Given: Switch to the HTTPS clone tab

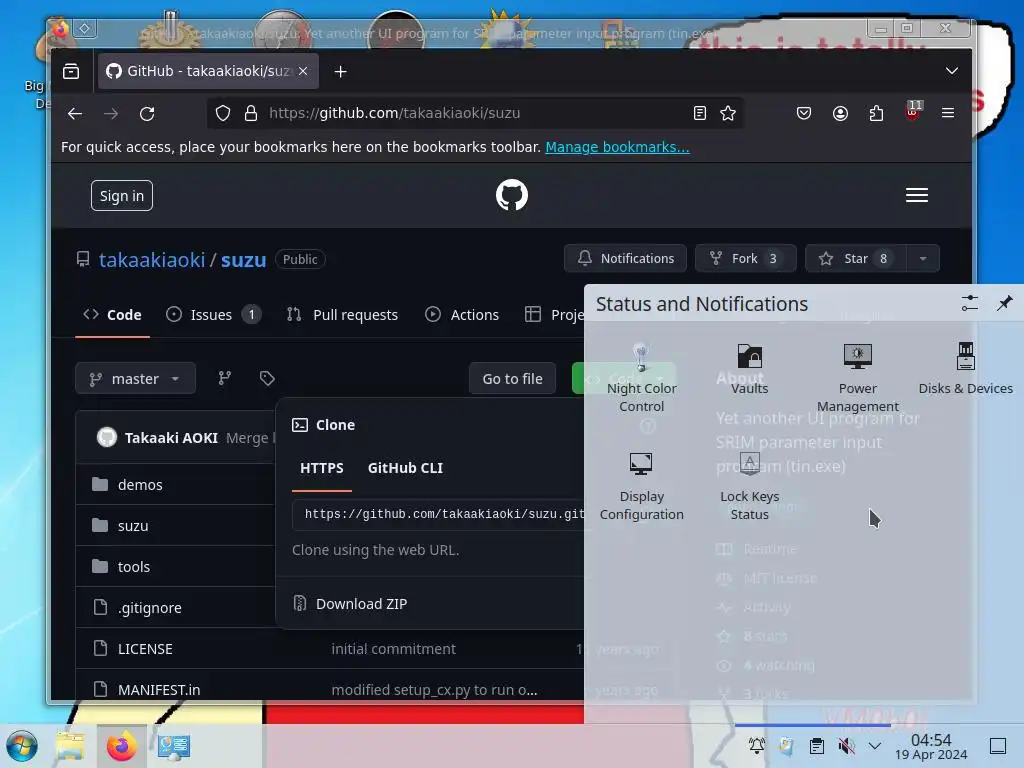Looking at the screenshot, I should point(321,468).
